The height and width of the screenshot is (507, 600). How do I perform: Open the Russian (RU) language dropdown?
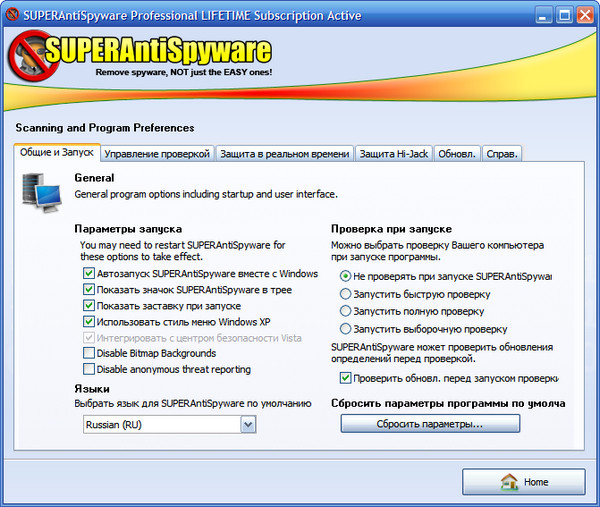[x=248, y=425]
